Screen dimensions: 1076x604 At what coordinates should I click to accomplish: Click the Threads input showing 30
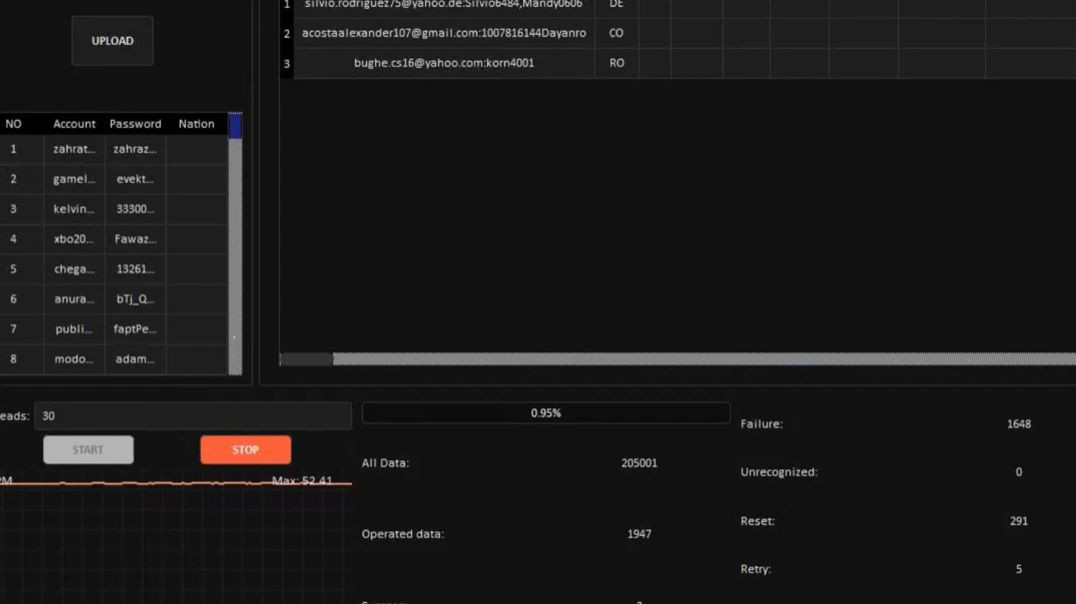[x=194, y=415]
